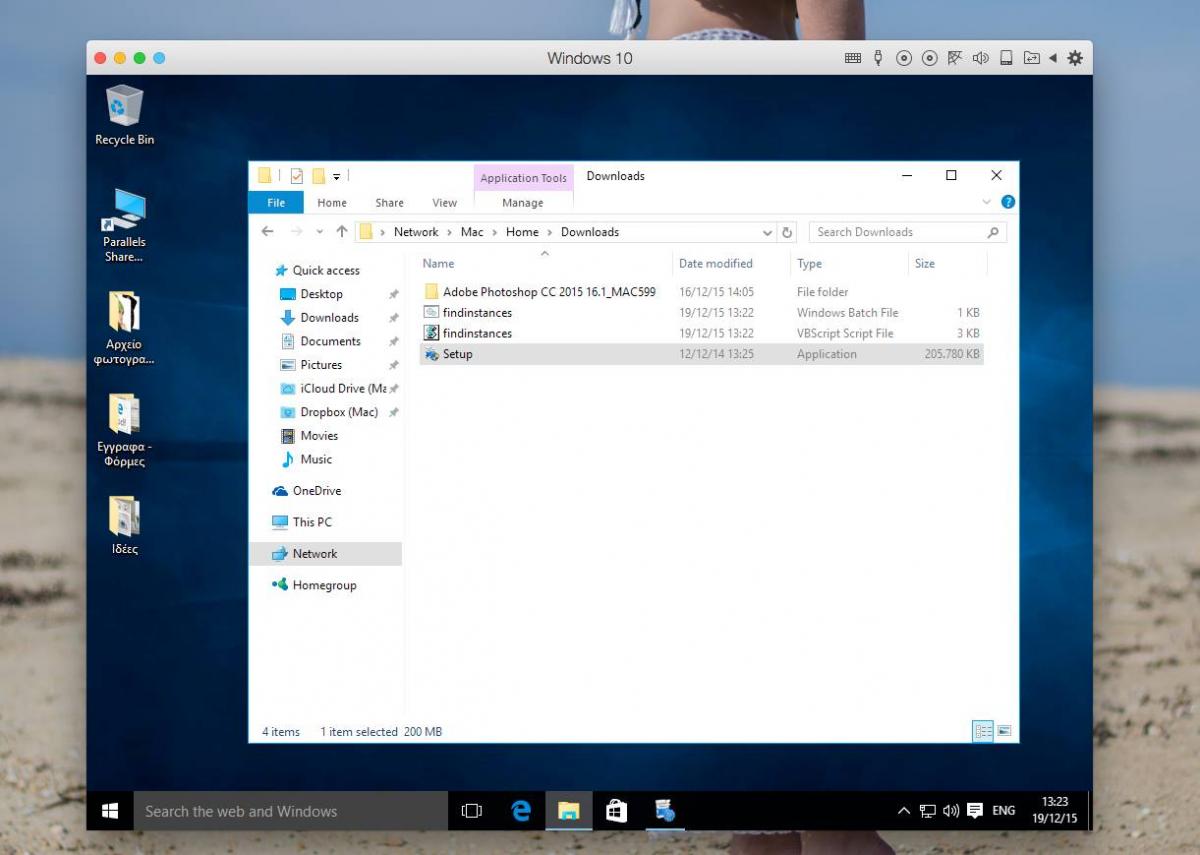Select the Recycle Bin desktop icon
This screenshot has width=1200, height=855.
tap(124, 115)
